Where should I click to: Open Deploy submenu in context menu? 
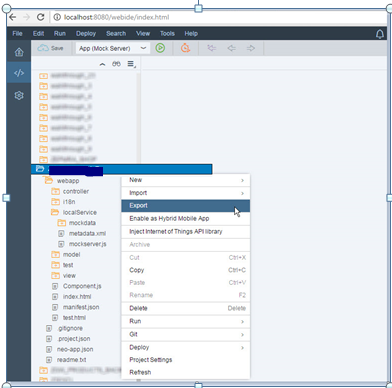186,347
